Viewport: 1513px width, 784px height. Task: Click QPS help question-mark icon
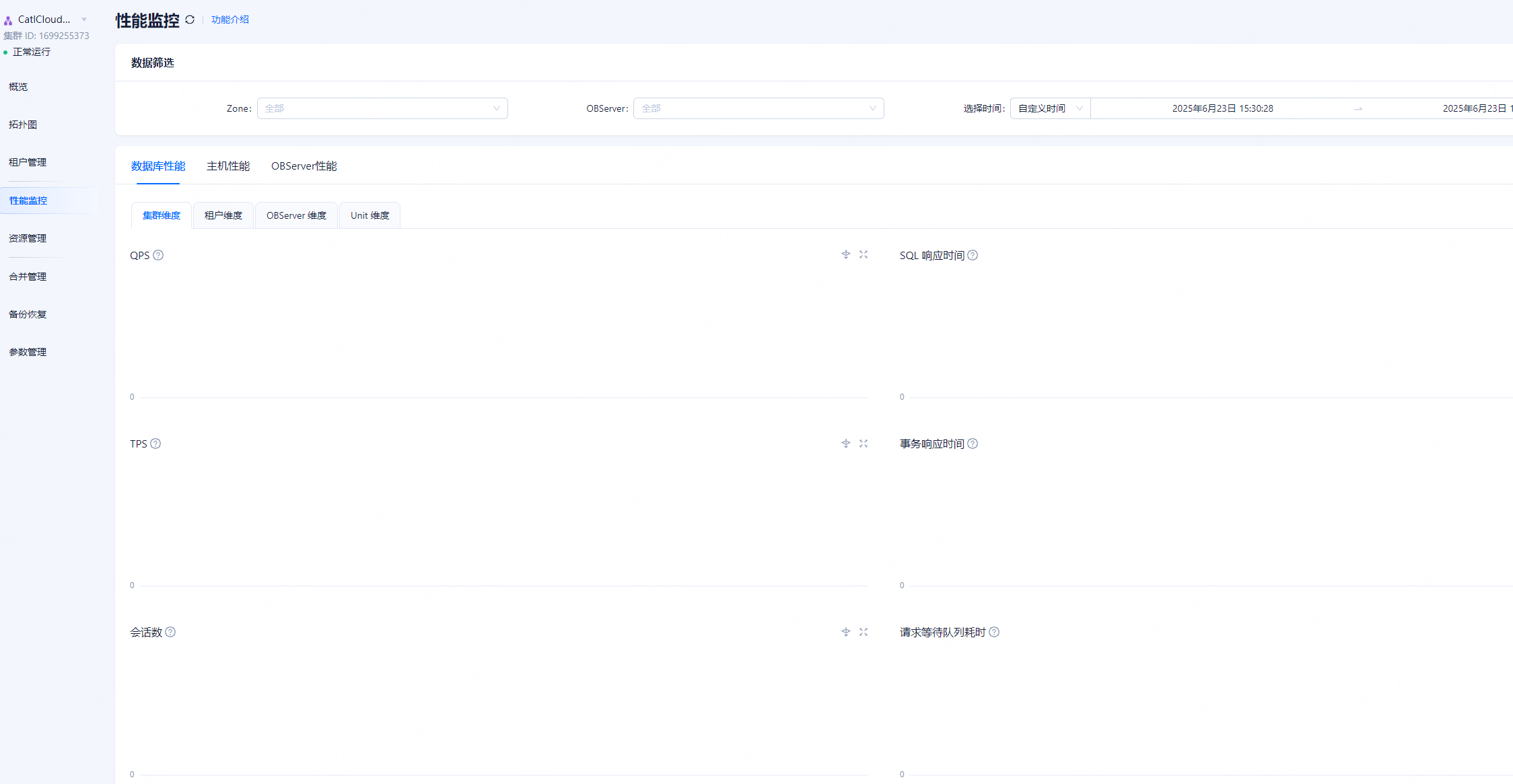click(158, 255)
